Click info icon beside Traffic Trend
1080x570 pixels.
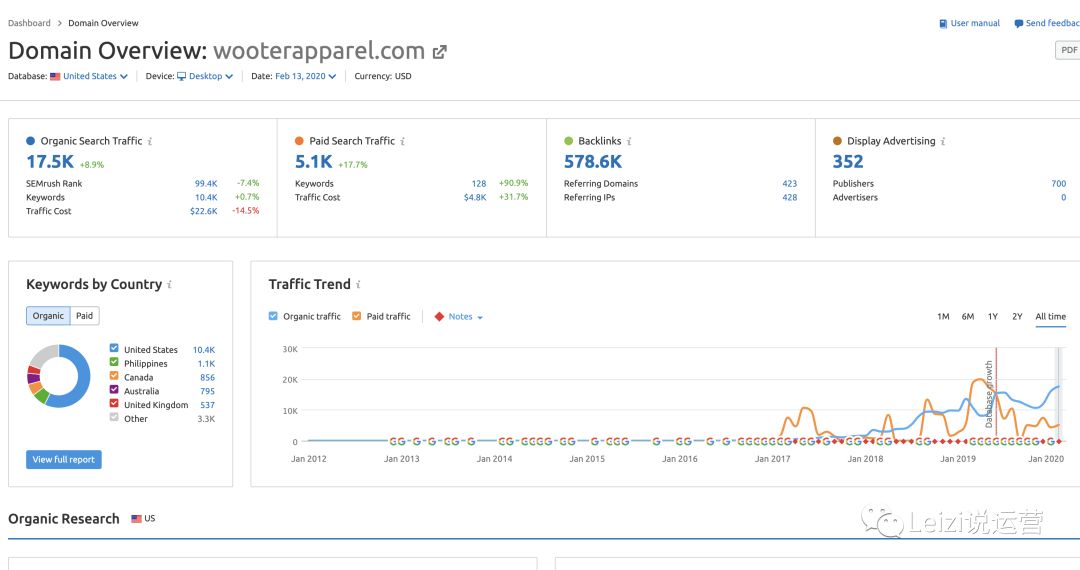358,284
